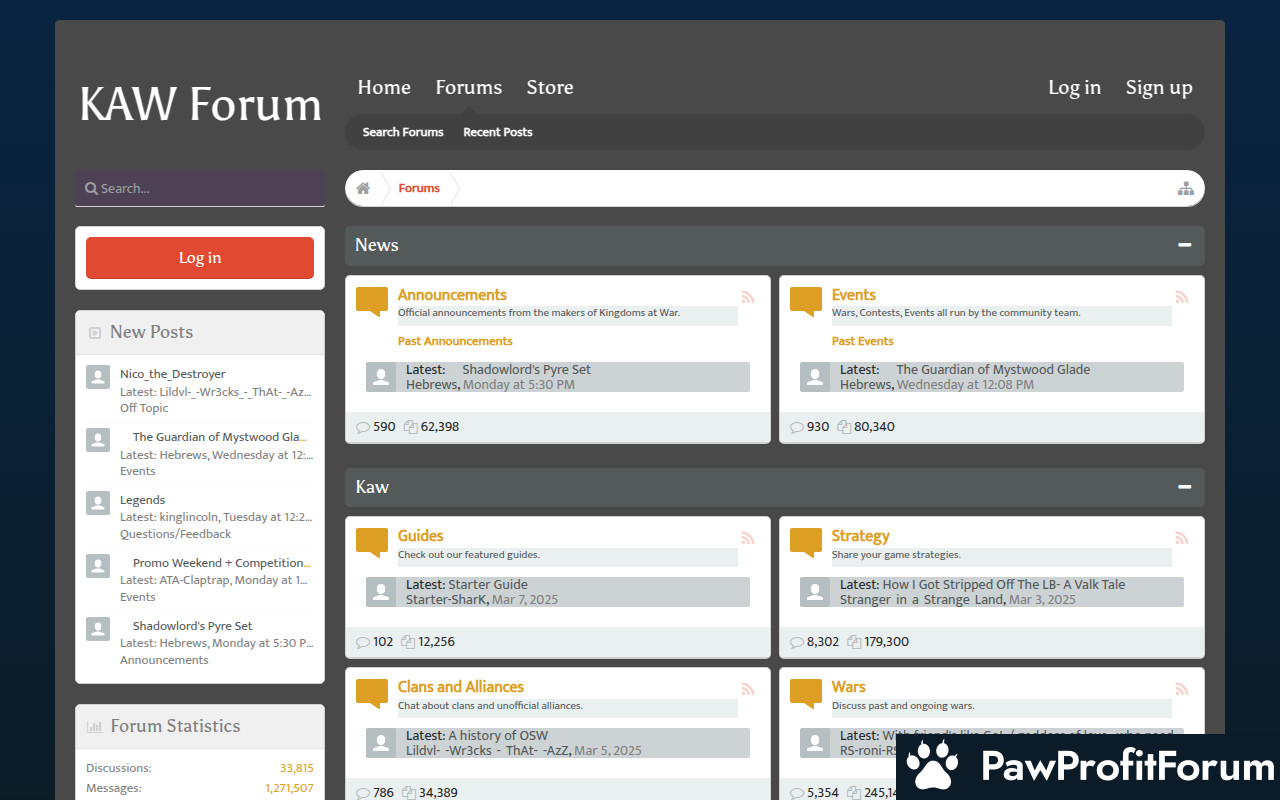Click the red Log in button in sidebar
1280x800 pixels.
[x=200, y=258]
